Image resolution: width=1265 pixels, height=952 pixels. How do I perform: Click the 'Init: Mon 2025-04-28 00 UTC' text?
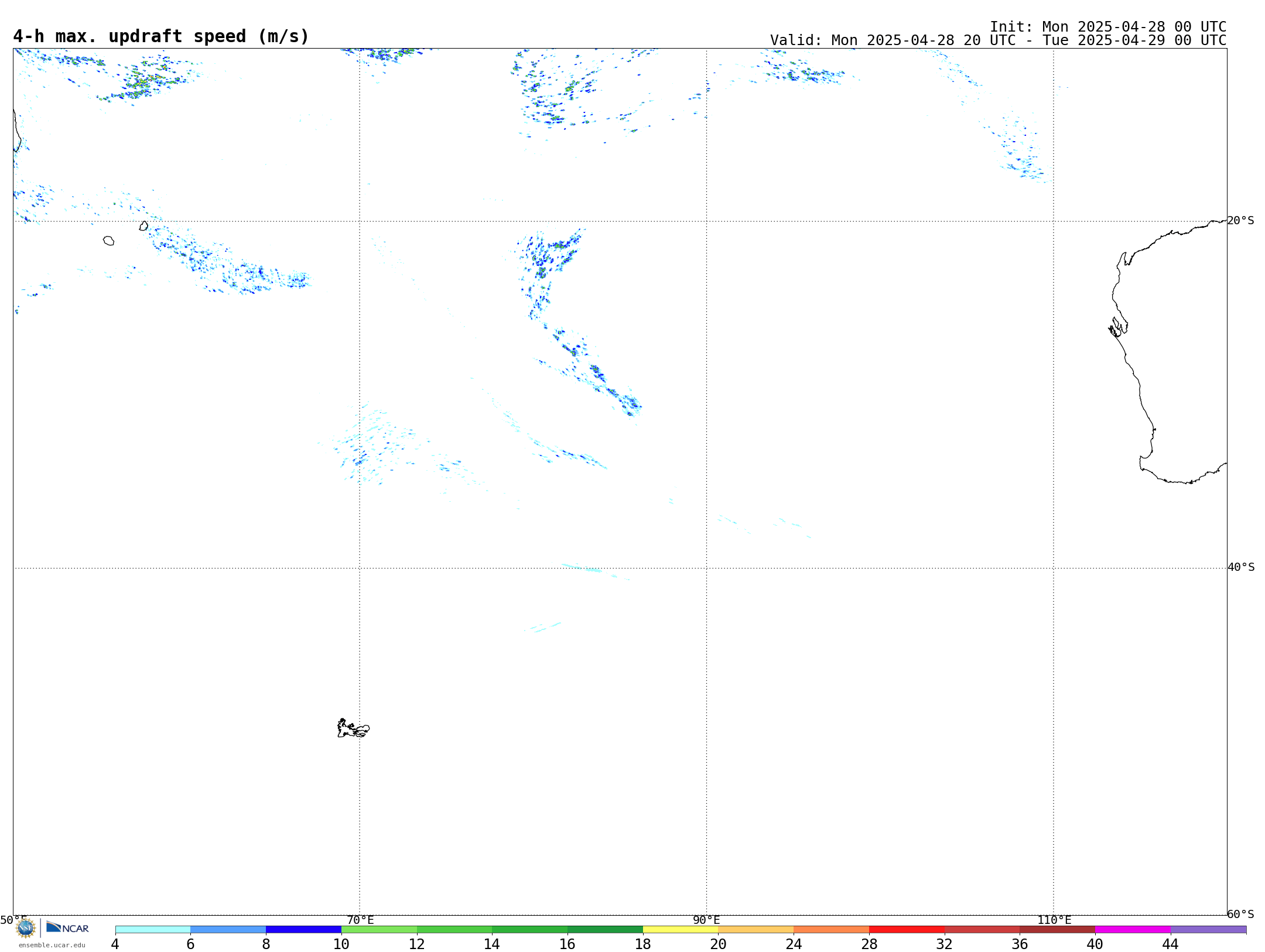pos(1108,27)
